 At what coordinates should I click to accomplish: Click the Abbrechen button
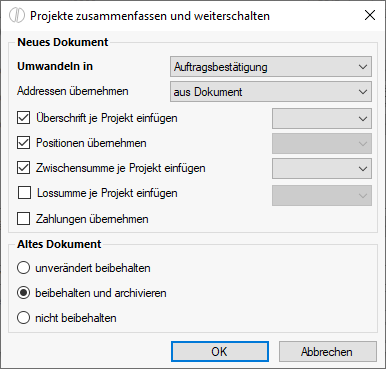(328, 351)
